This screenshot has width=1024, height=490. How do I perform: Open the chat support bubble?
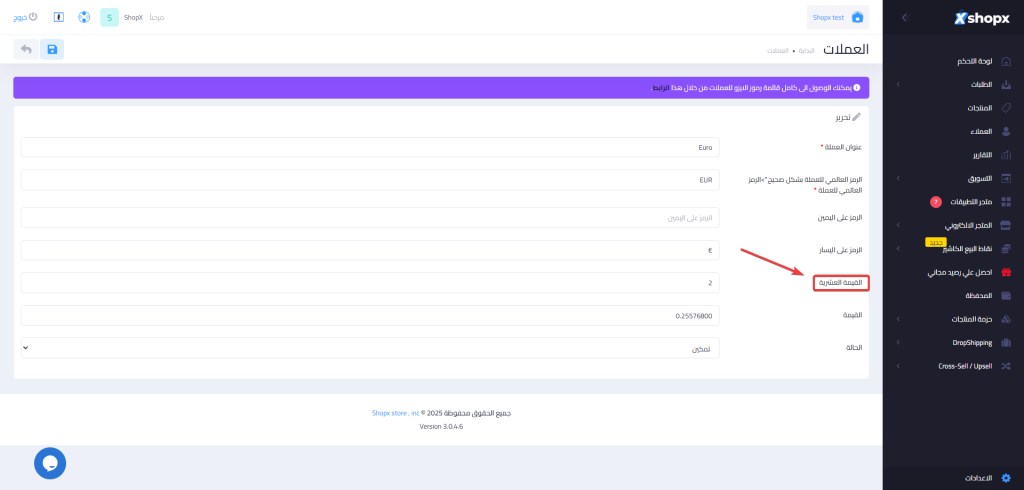pyautogui.click(x=50, y=462)
